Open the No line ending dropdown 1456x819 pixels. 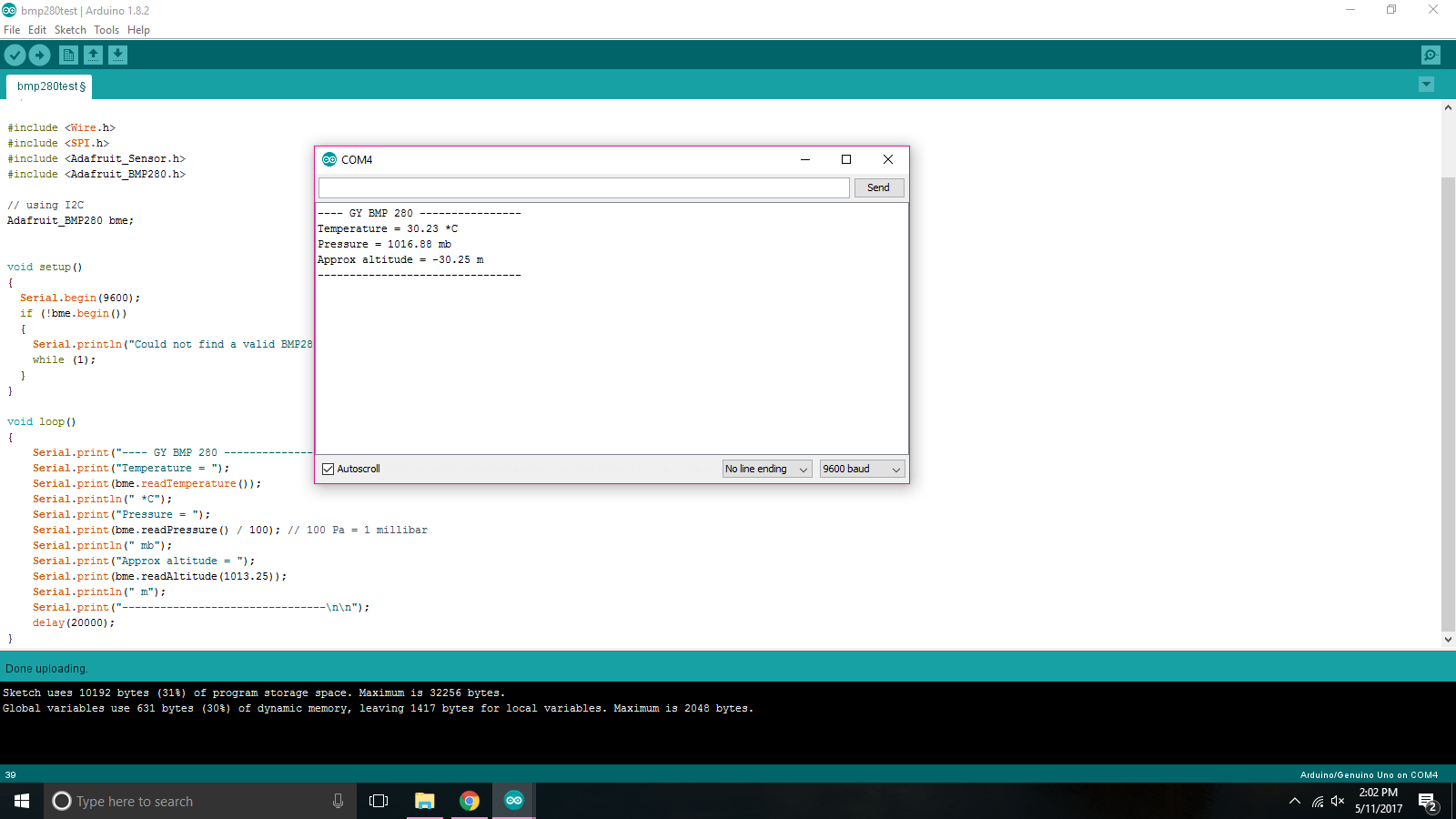766,469
